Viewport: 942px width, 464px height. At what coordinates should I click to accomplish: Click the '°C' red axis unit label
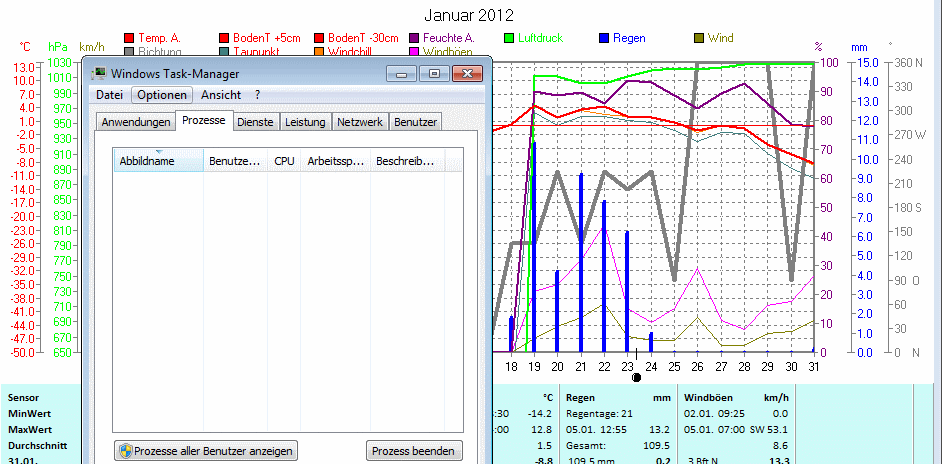pos(25,46)
